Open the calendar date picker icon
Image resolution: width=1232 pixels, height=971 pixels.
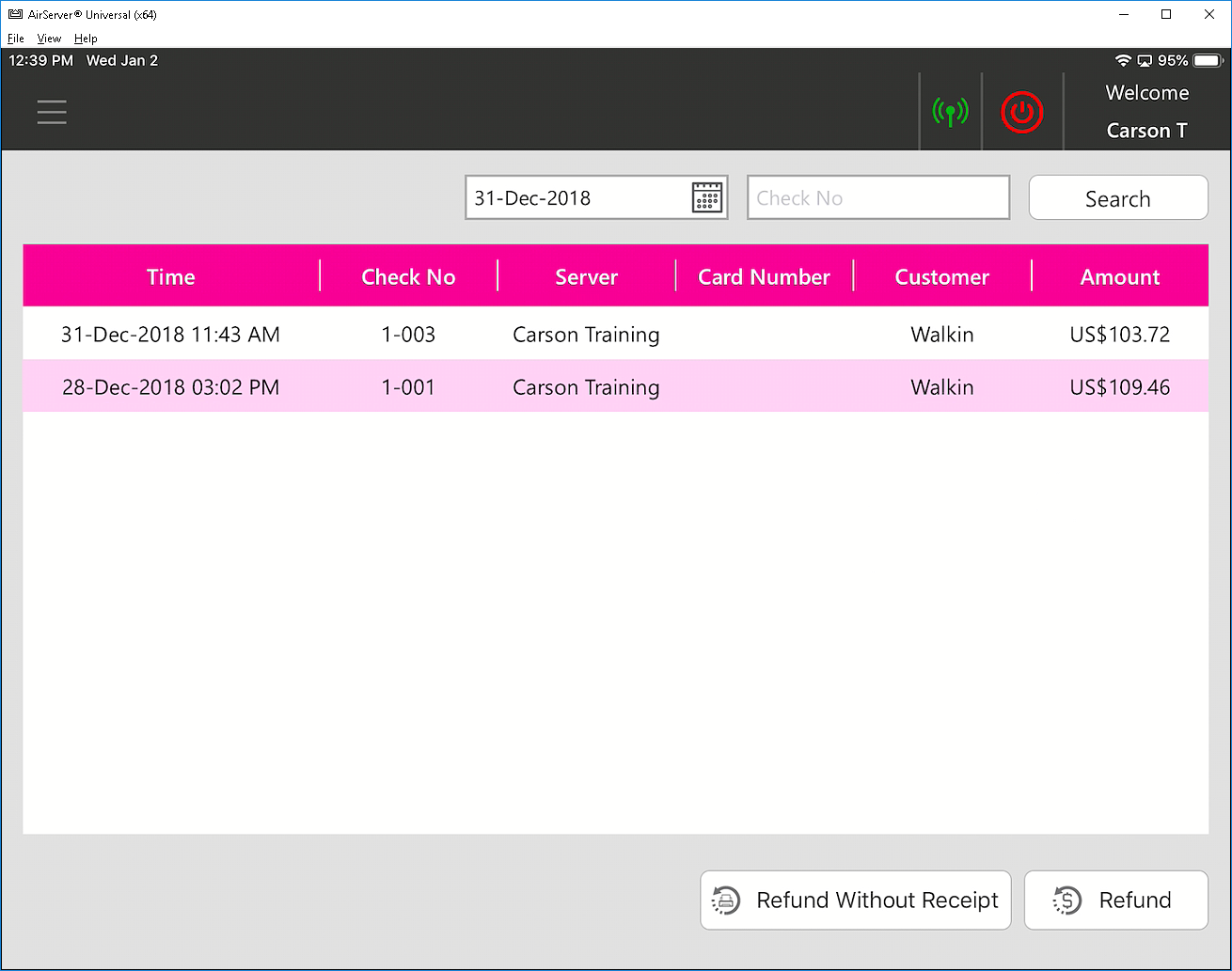point(706,197)
